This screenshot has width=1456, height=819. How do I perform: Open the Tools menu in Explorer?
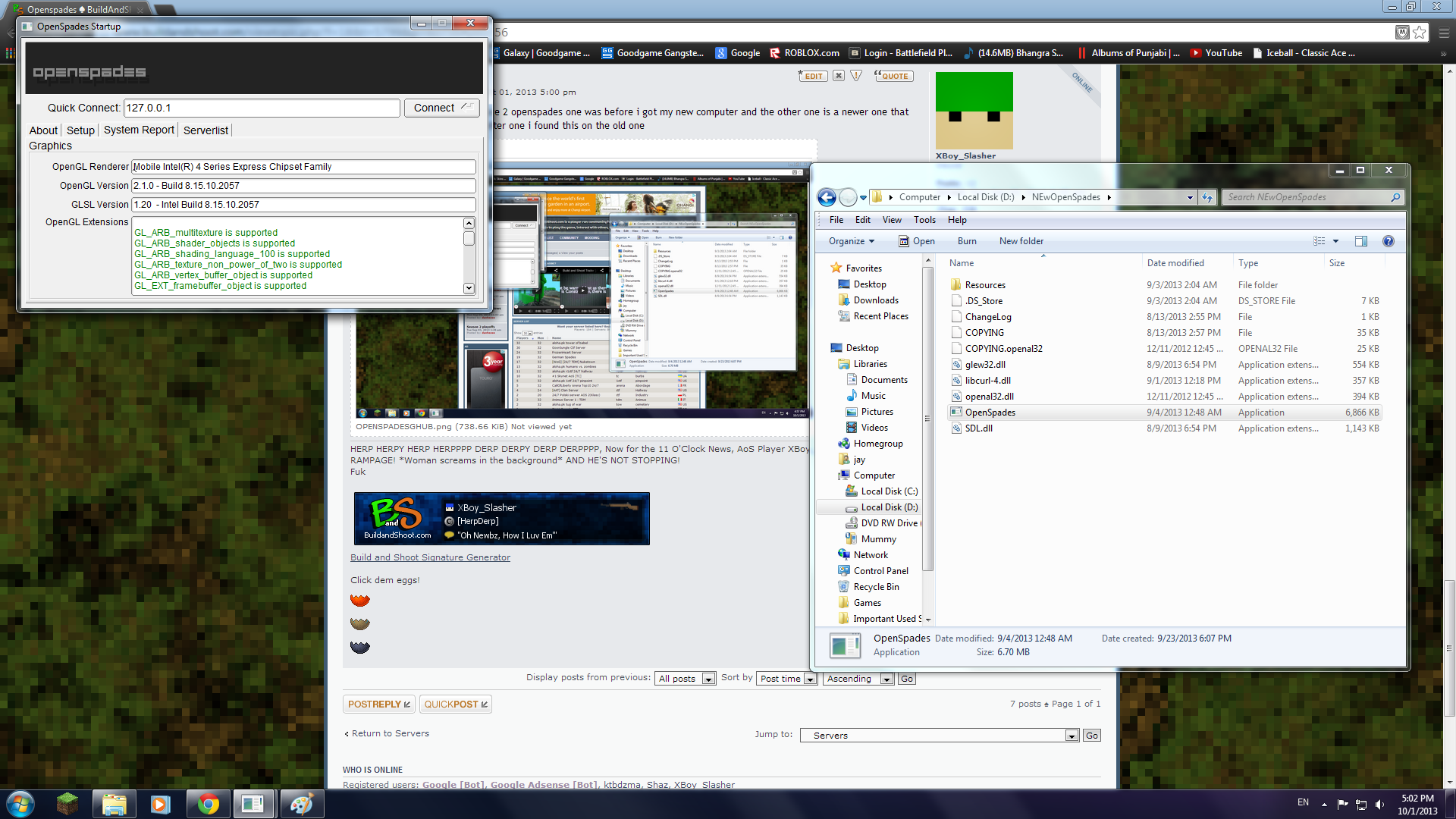point(924,220)
